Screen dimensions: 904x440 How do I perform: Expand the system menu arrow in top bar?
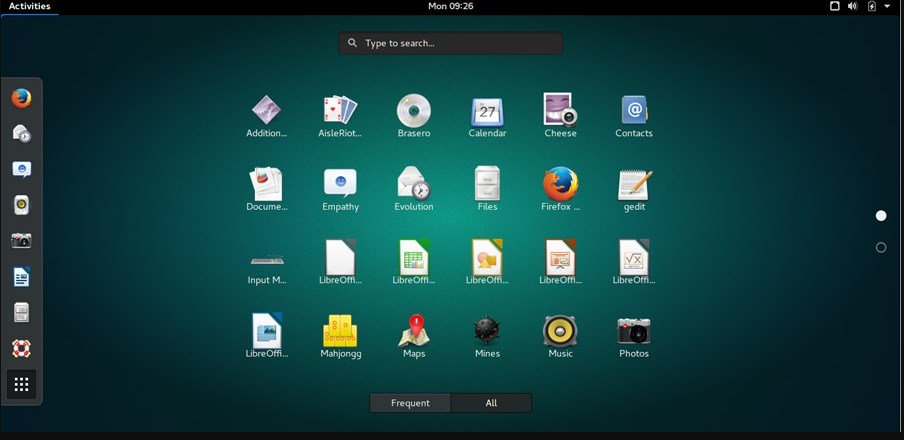887,6
